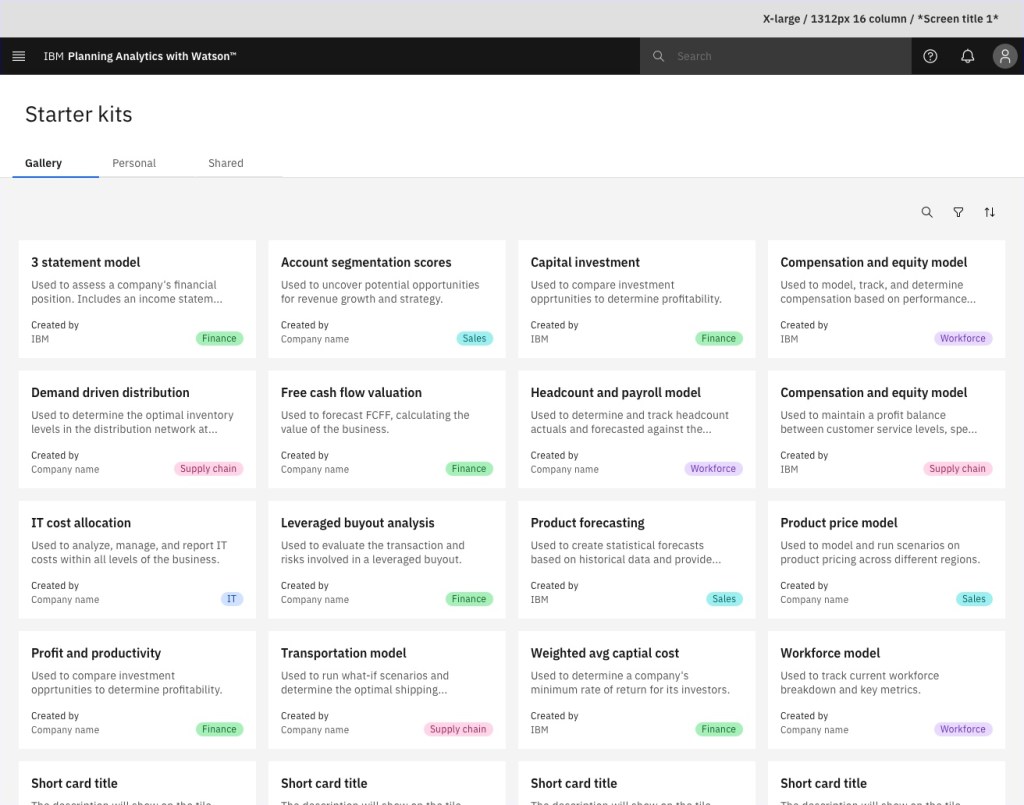
Task: Select the Gallery tab
Action: point(44,163)
